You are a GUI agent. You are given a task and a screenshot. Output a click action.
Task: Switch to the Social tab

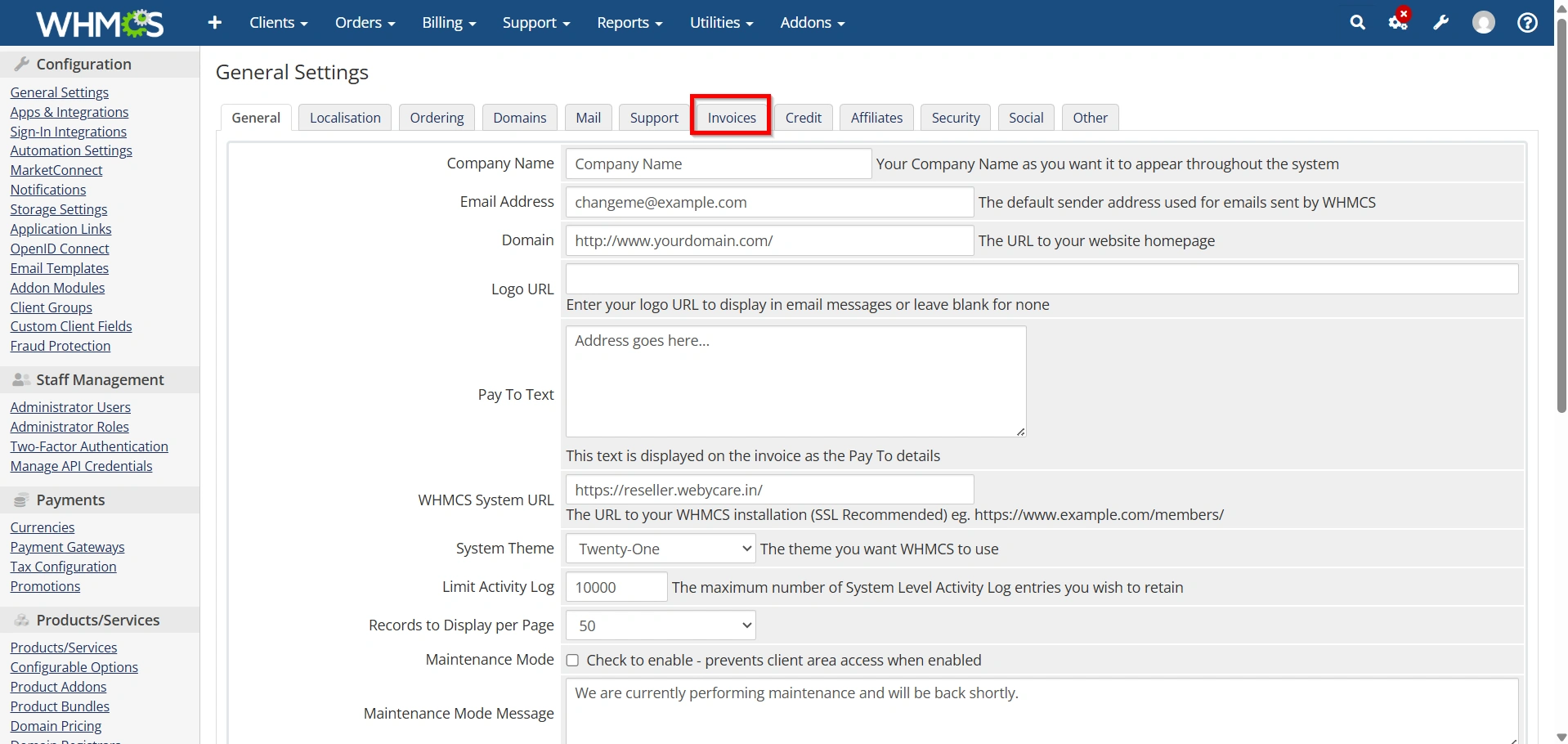click(x=1026, y=118)
